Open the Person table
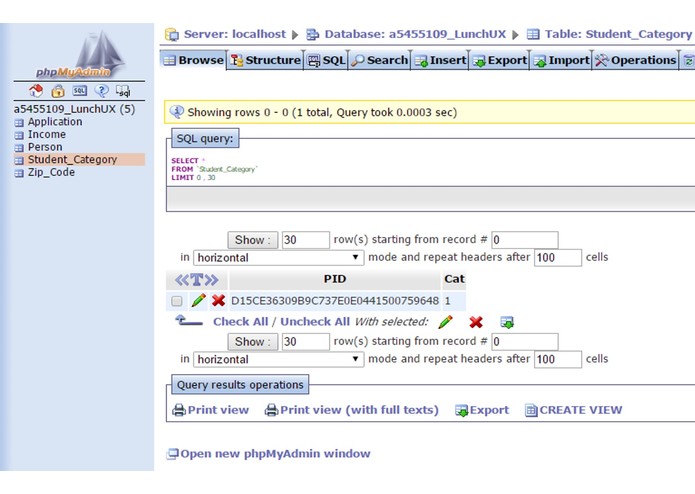The image size is (695, 494). tap(45, 147)
